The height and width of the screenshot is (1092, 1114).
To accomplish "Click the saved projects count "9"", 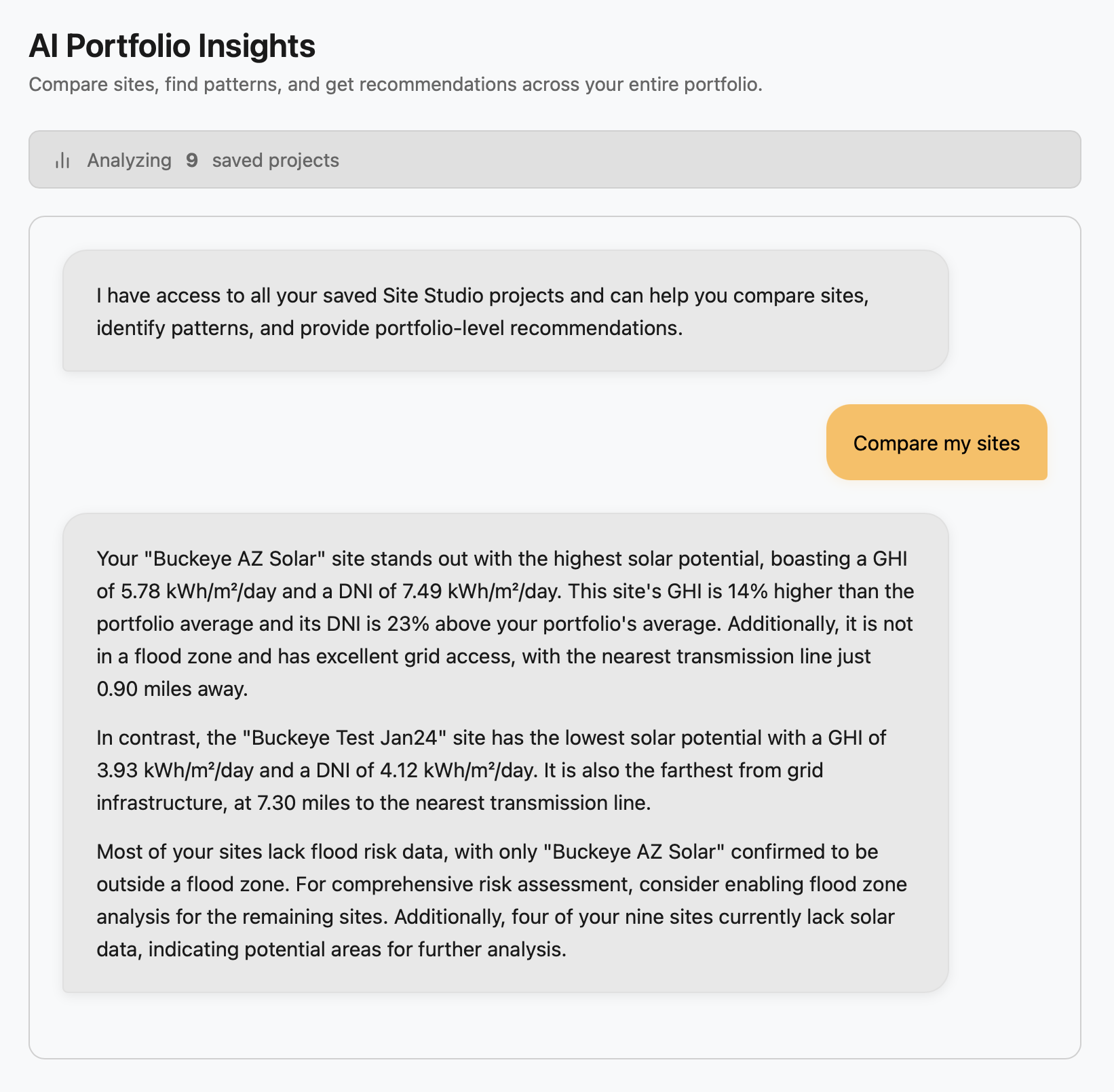I will pyautogui.click(x=192, y=160).
